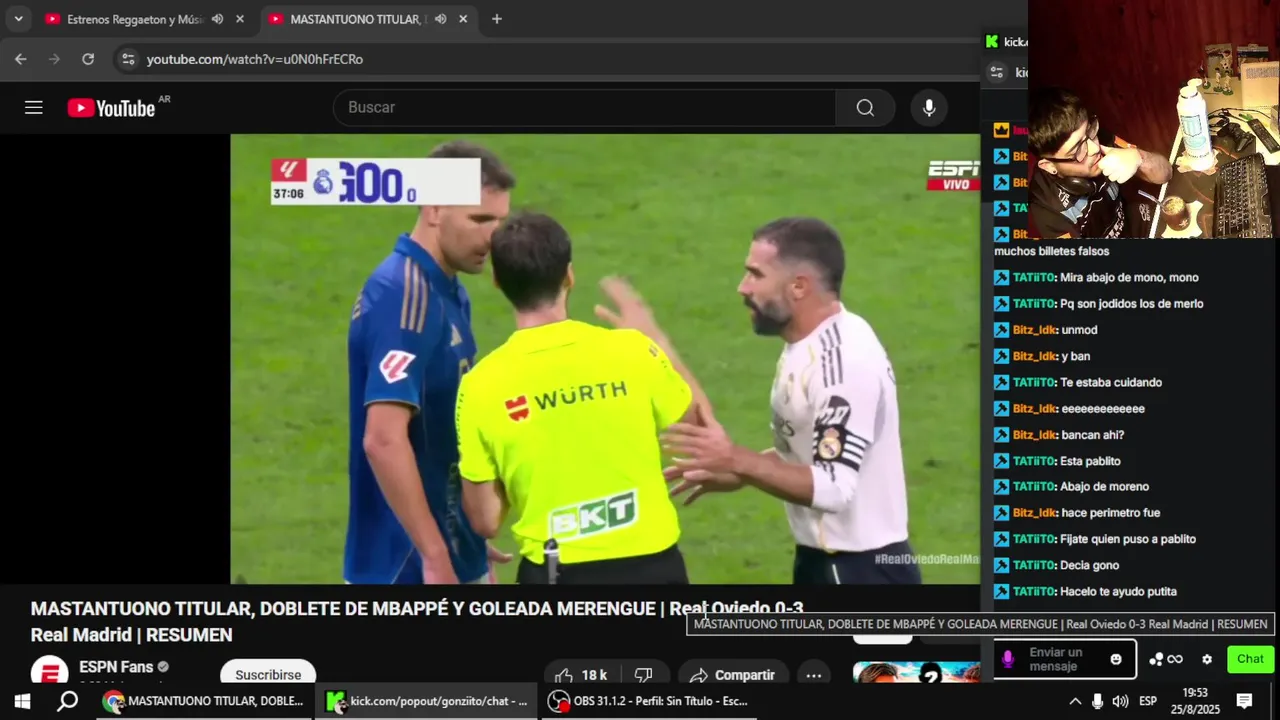Click the system tray microphone icon
The image size is (1280, 720).
coord(1098,701)
